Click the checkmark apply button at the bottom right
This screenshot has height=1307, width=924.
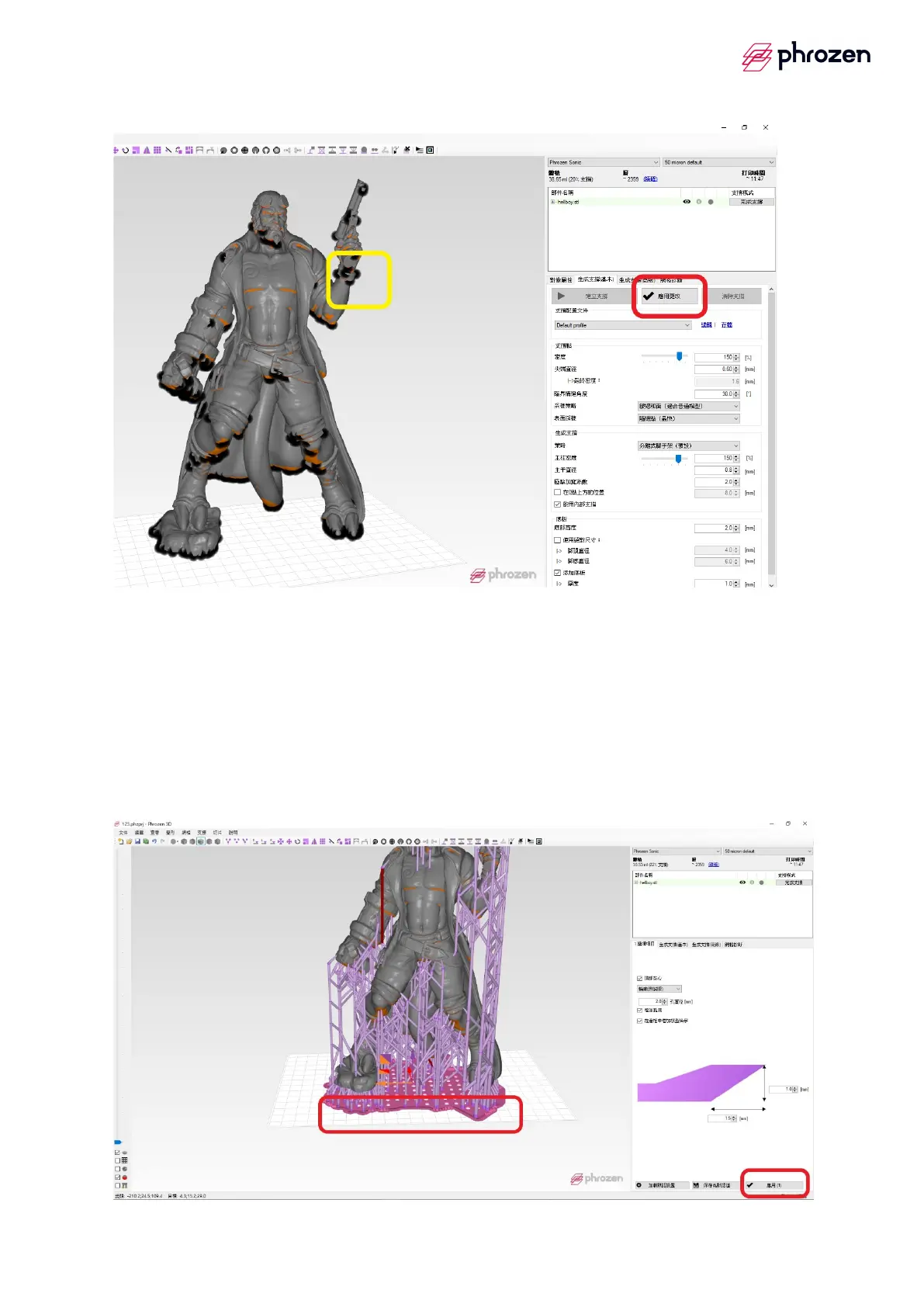pyautogui.click(x=773, y=1185)
